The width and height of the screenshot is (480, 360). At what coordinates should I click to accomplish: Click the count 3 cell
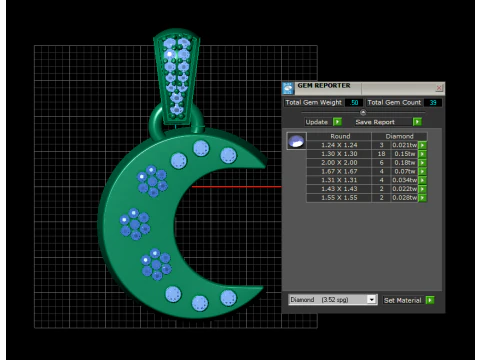[x=381, y=145]
